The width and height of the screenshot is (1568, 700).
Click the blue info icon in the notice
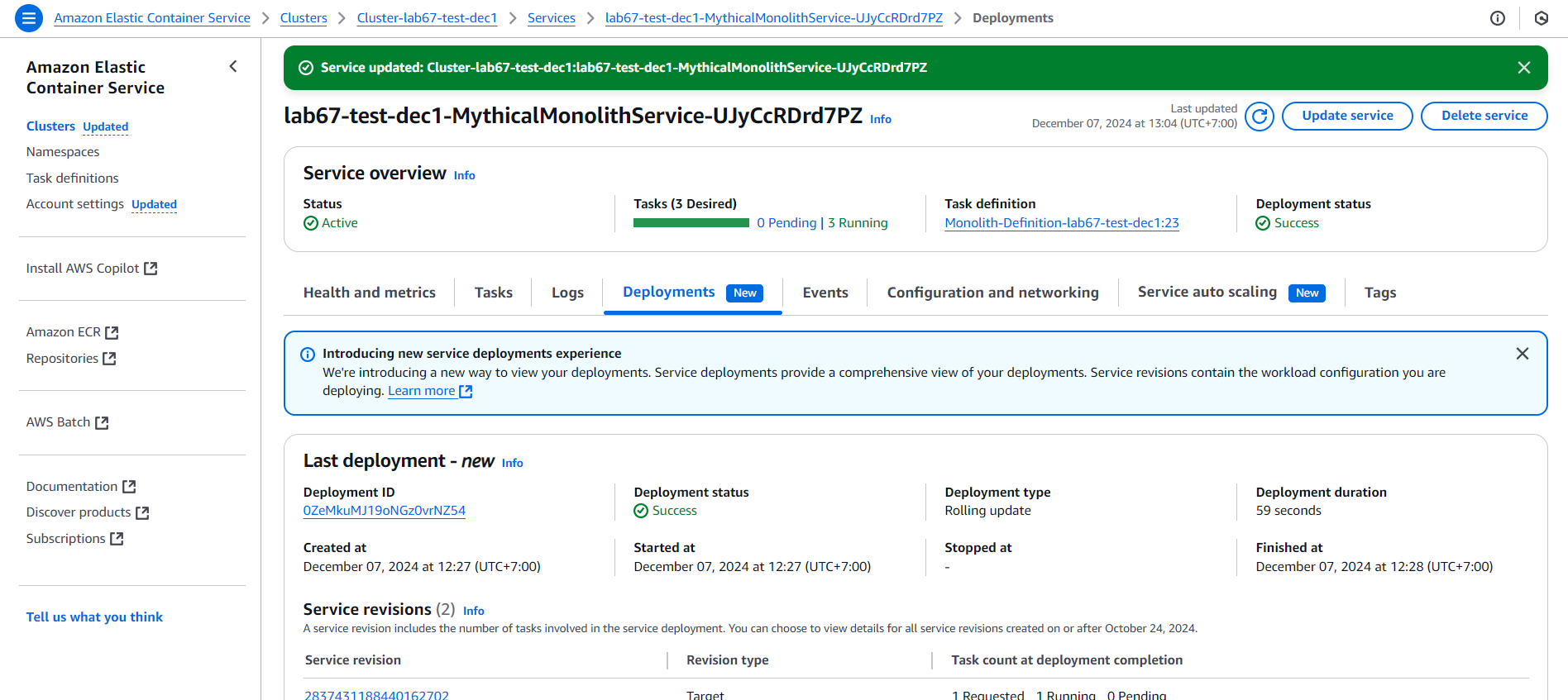(308, 355)
